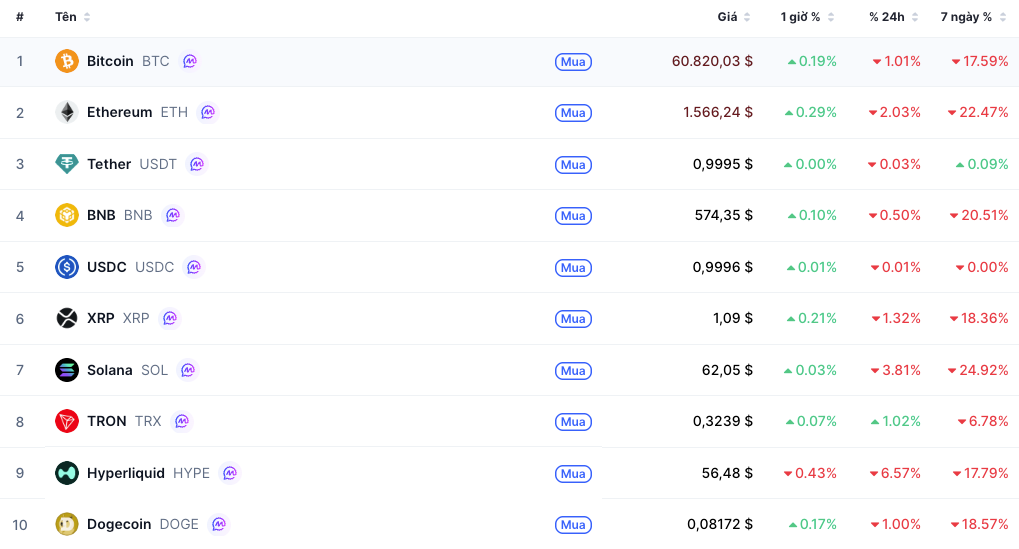The height and width of the screenshot is (549, 1019).
Task: Click Mua button for Dogecoin
Action: 573,525
